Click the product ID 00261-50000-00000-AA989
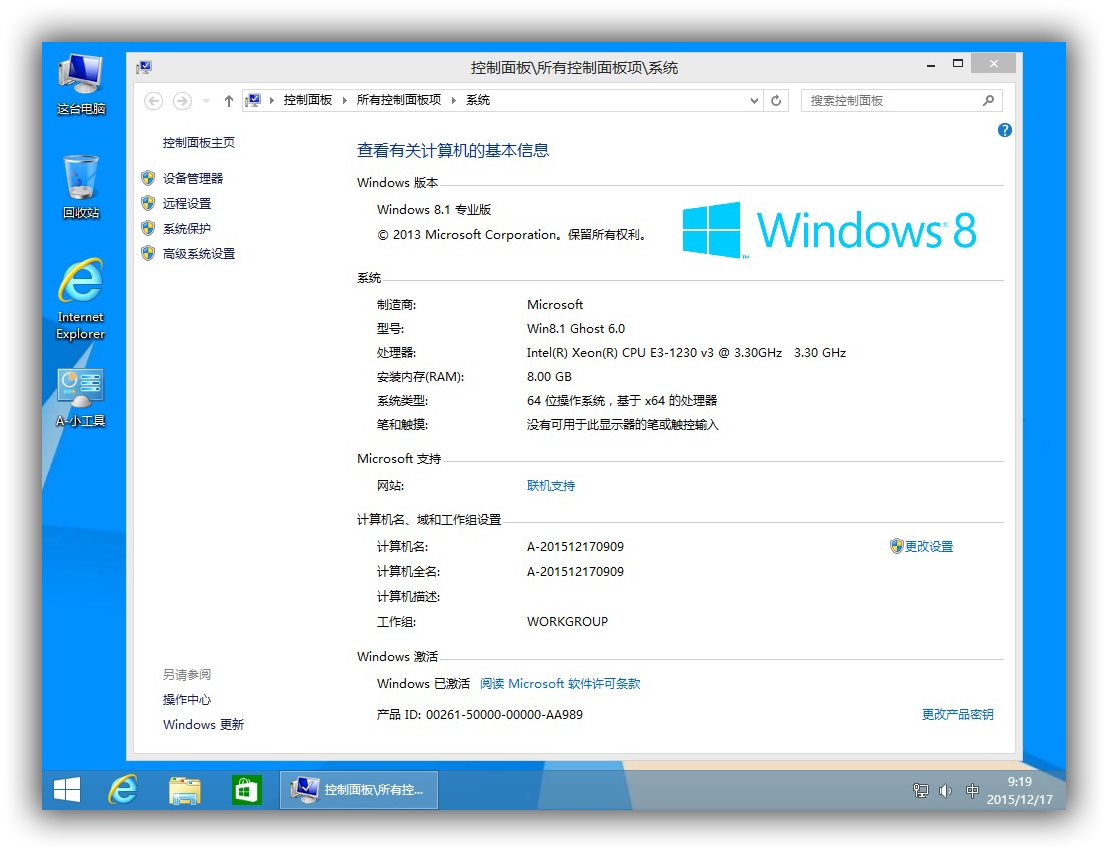Viewport: 1108px width, 852px height. [x=504, y=715]
